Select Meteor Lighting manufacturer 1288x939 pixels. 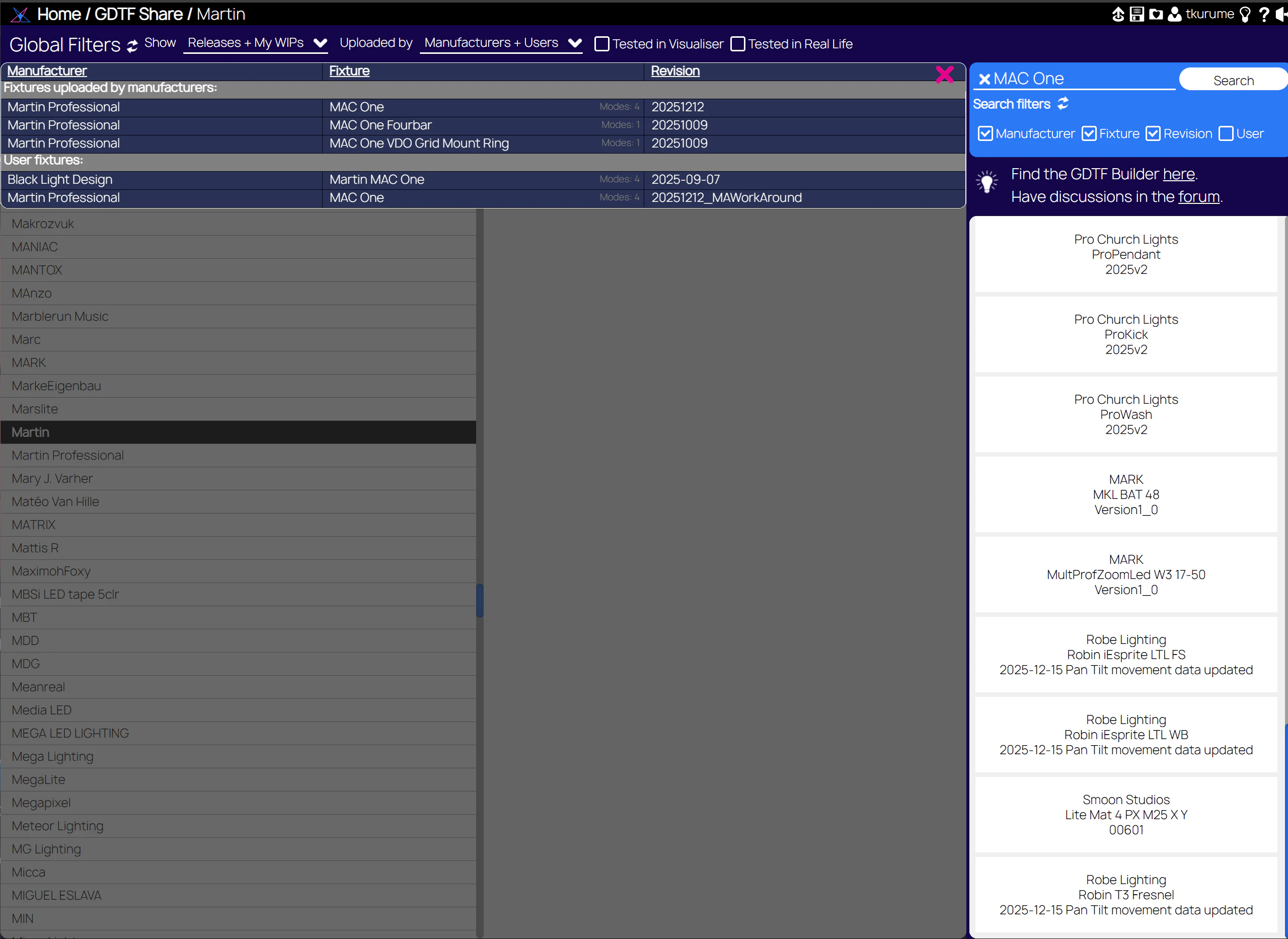pos(238,826)
